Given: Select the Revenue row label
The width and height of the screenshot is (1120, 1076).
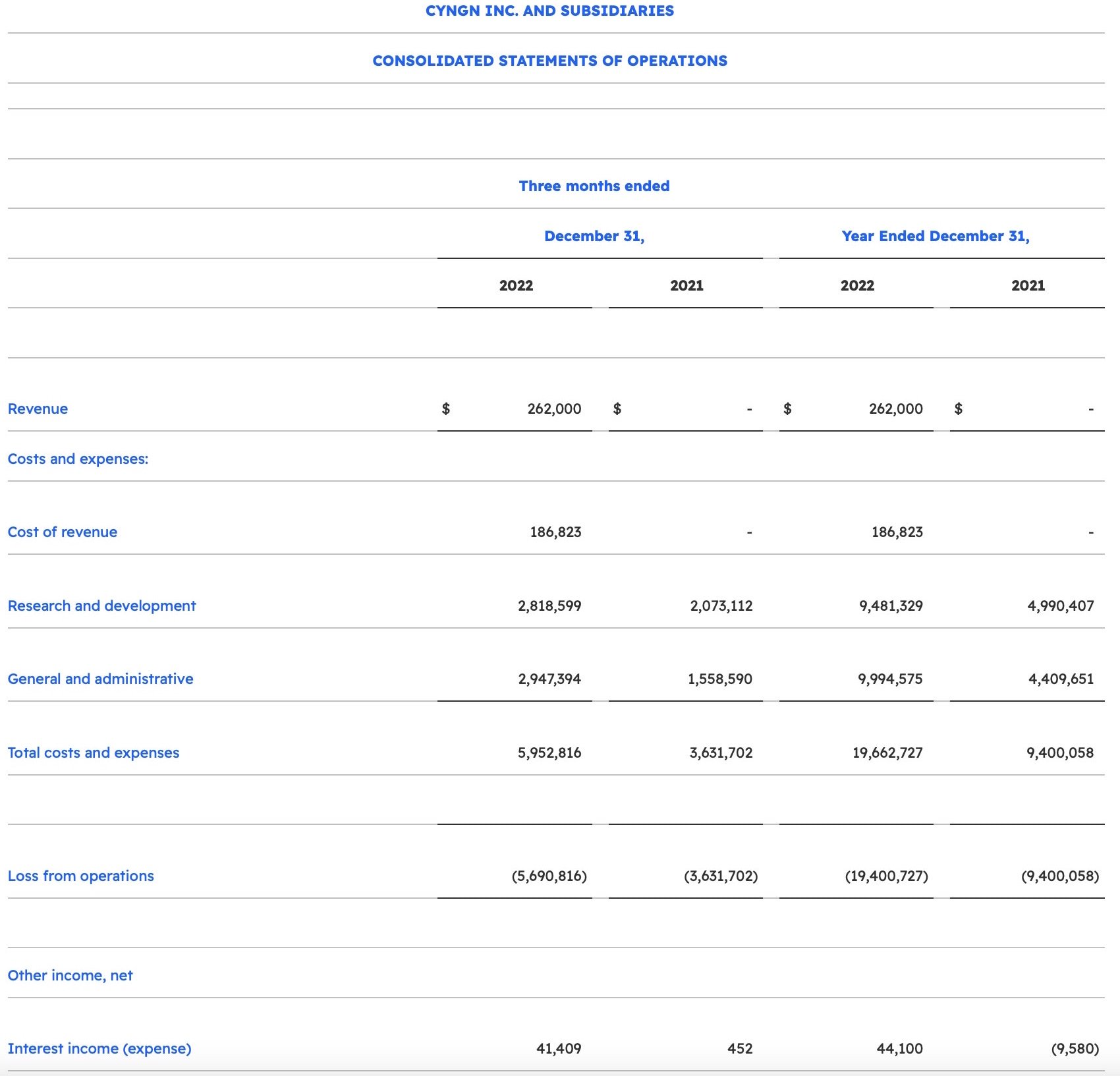Looking at the screenshot, I should coord(38,409).
